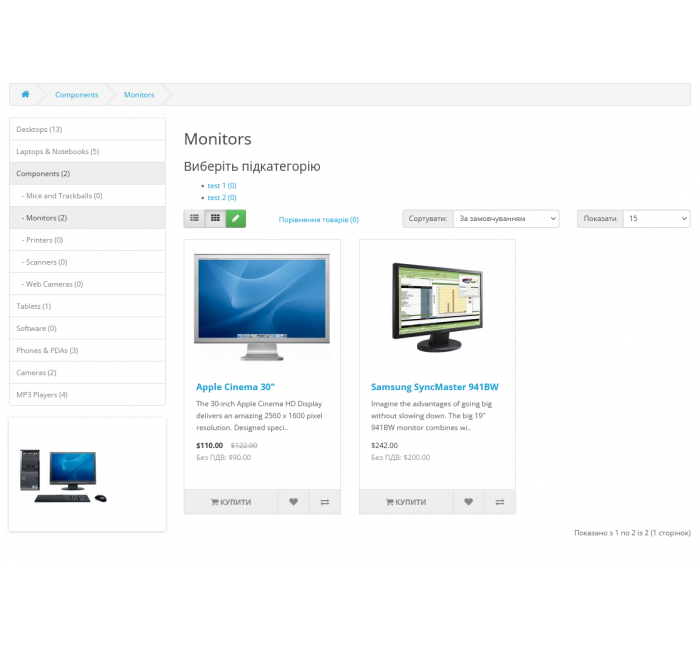Open Порівняння товарів (0) comparison link
The width and height of the screenshot is (700, 650).
coord(319,220)
